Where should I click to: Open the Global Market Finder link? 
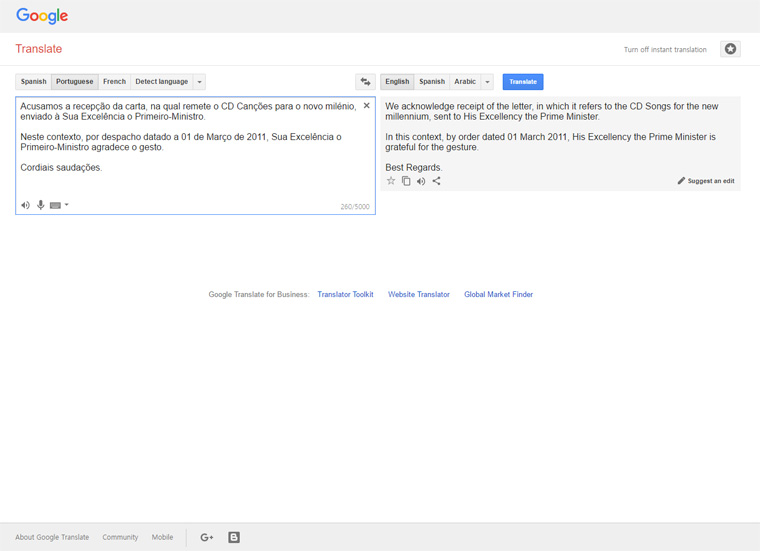click(x=498, y=294)
